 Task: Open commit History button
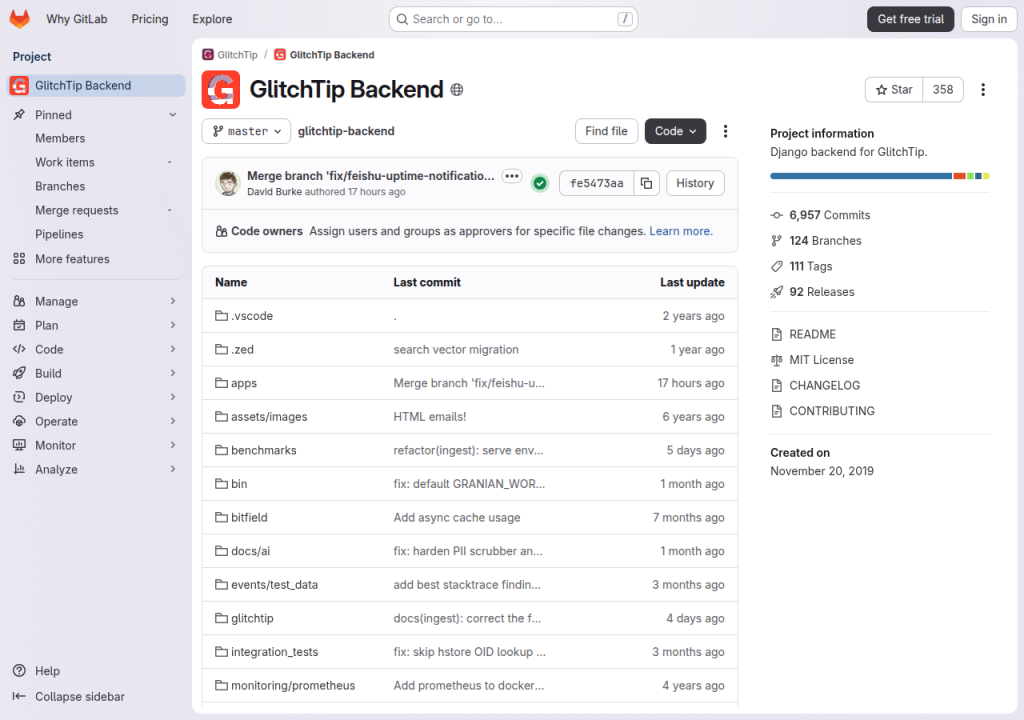pos(695,184)
